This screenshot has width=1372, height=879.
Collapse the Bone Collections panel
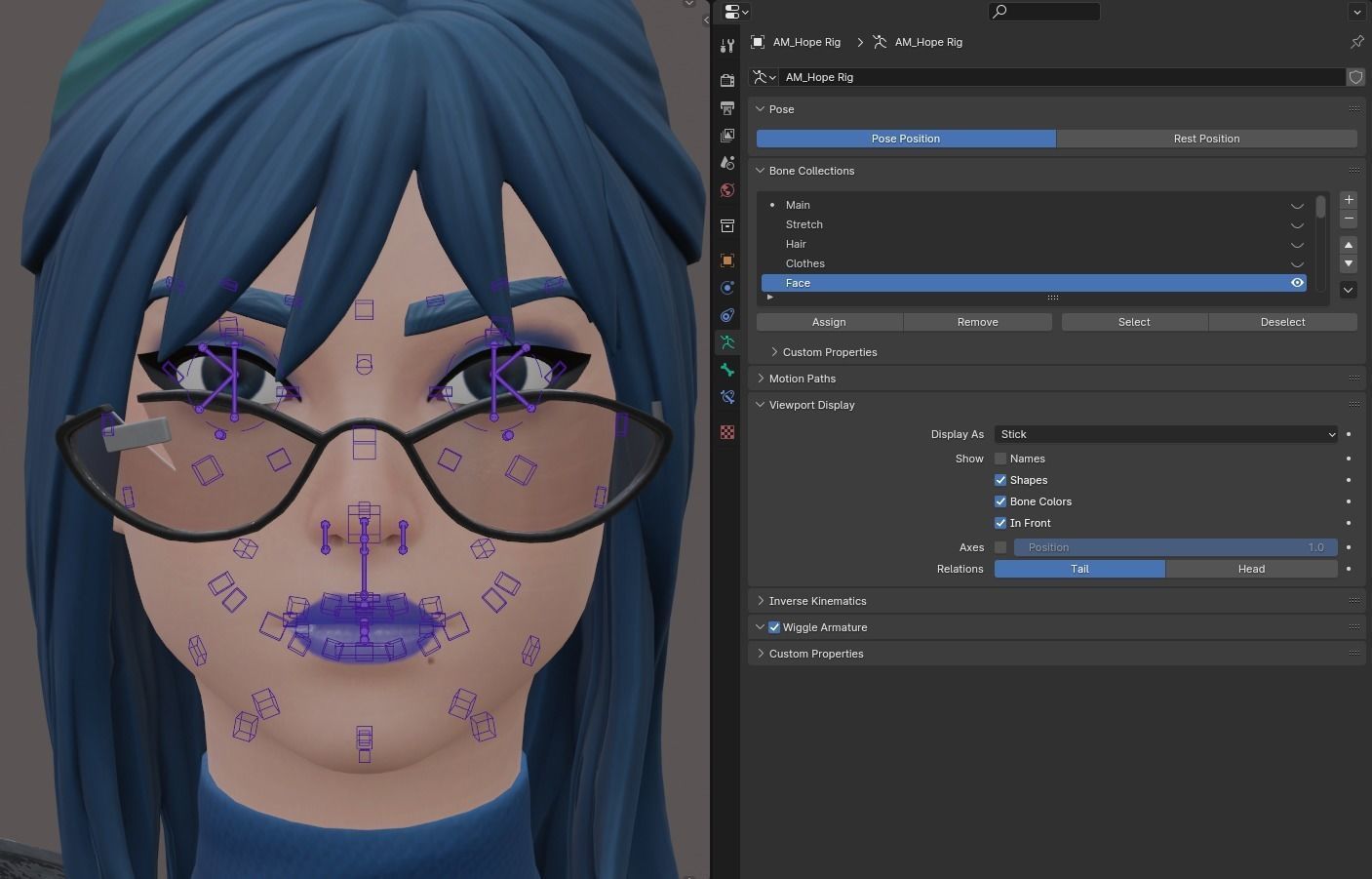point(761,171)
